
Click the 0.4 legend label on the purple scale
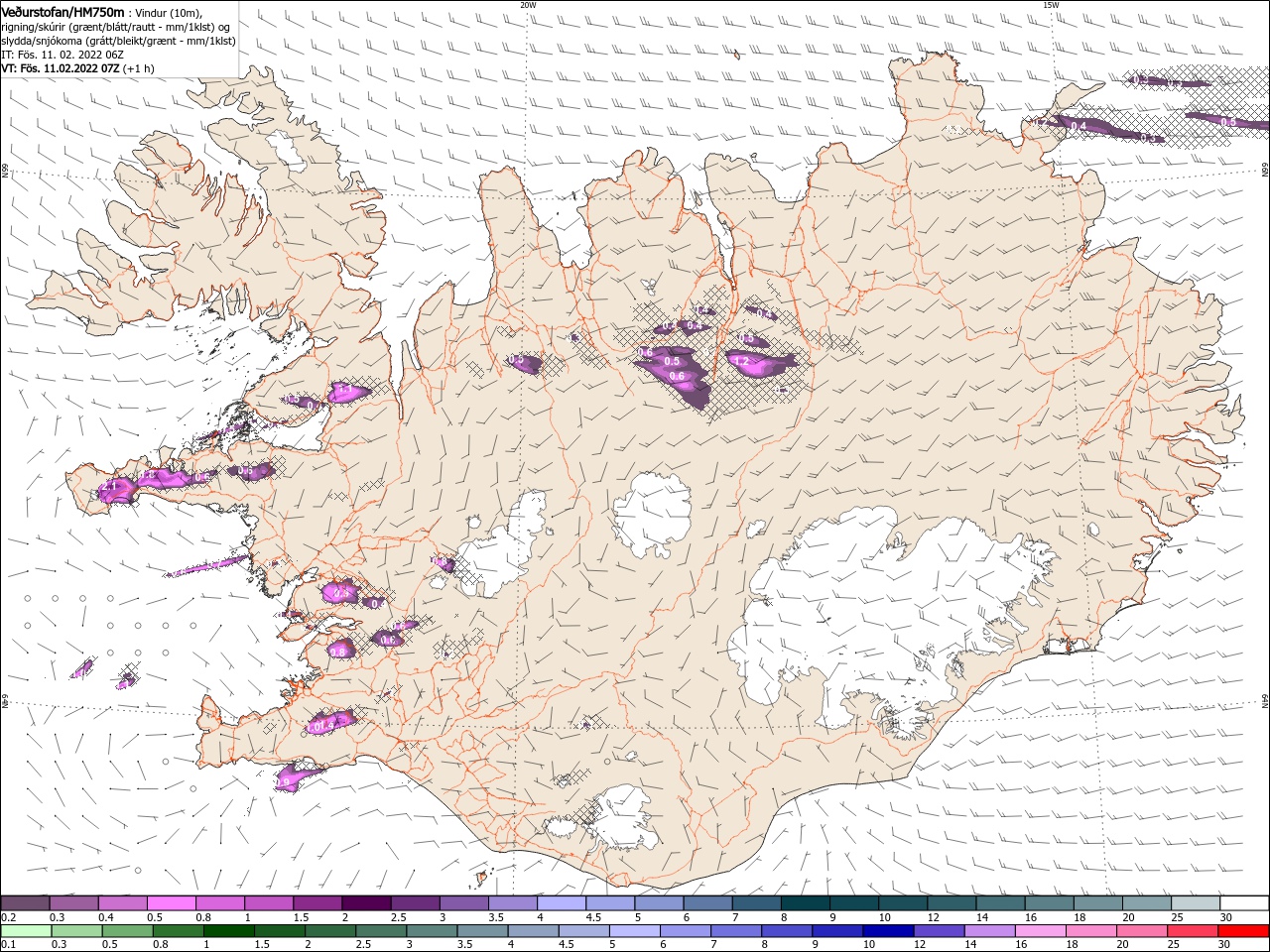(x=106, y=917)
